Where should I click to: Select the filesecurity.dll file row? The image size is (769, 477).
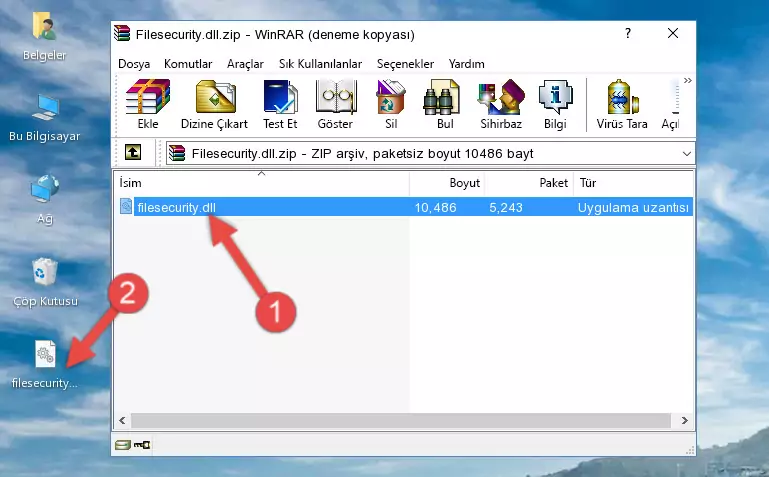point(404,207)
